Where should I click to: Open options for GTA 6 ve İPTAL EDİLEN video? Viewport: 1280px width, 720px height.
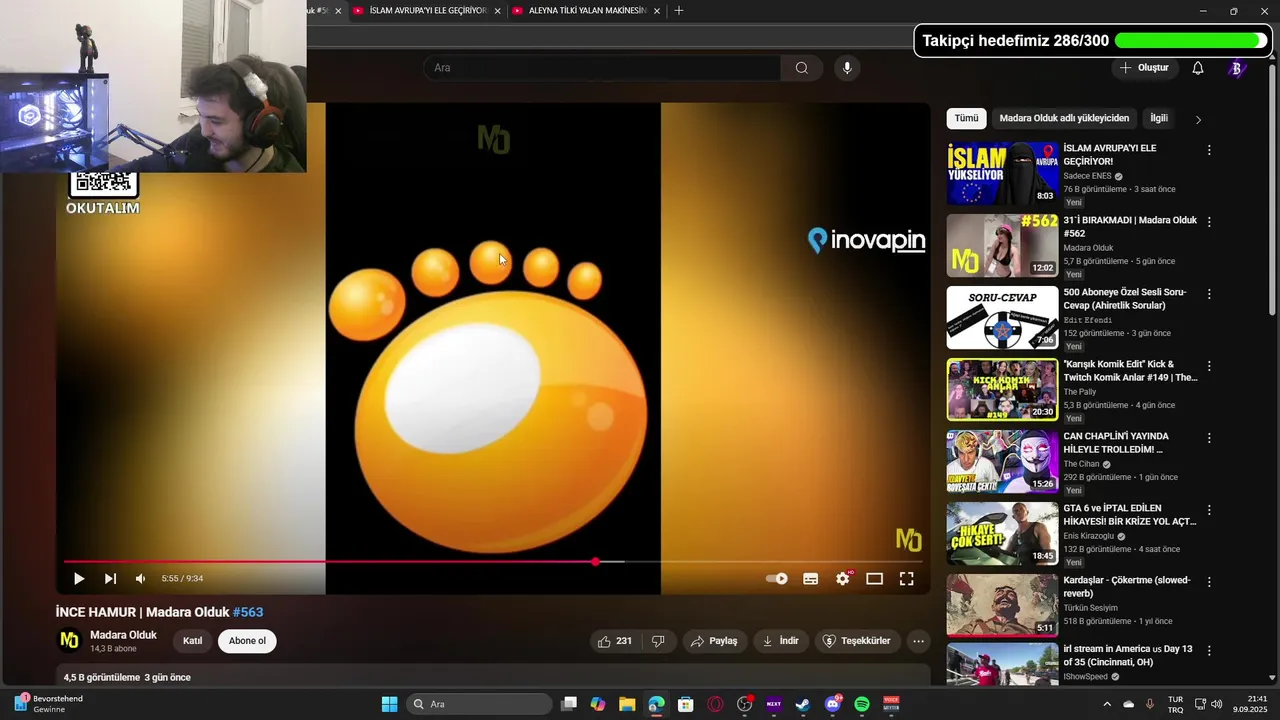[1209, 510]
